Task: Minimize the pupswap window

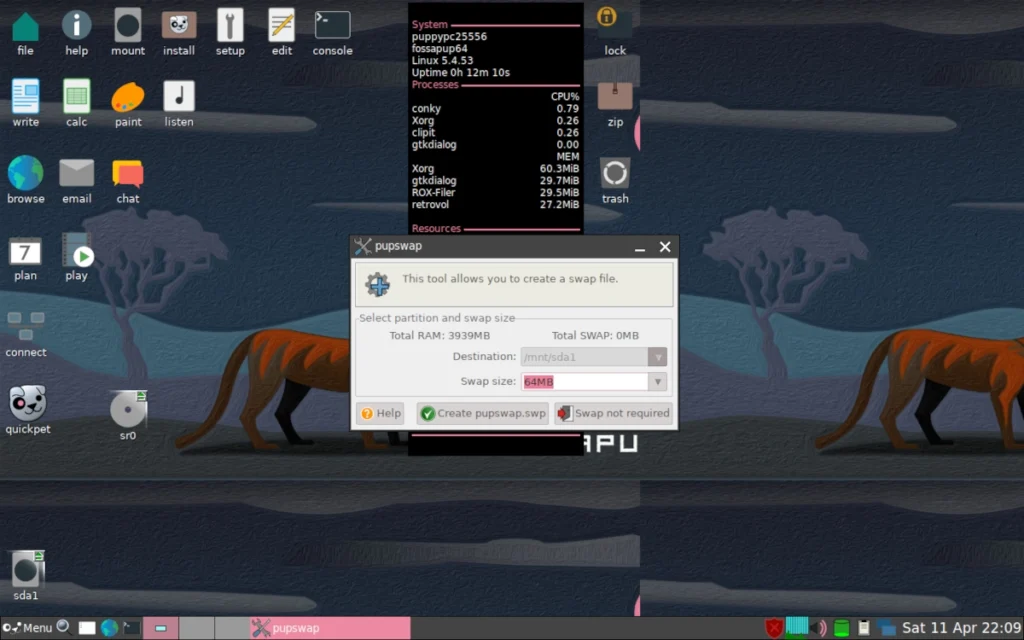Action: (x=640, y=247)
